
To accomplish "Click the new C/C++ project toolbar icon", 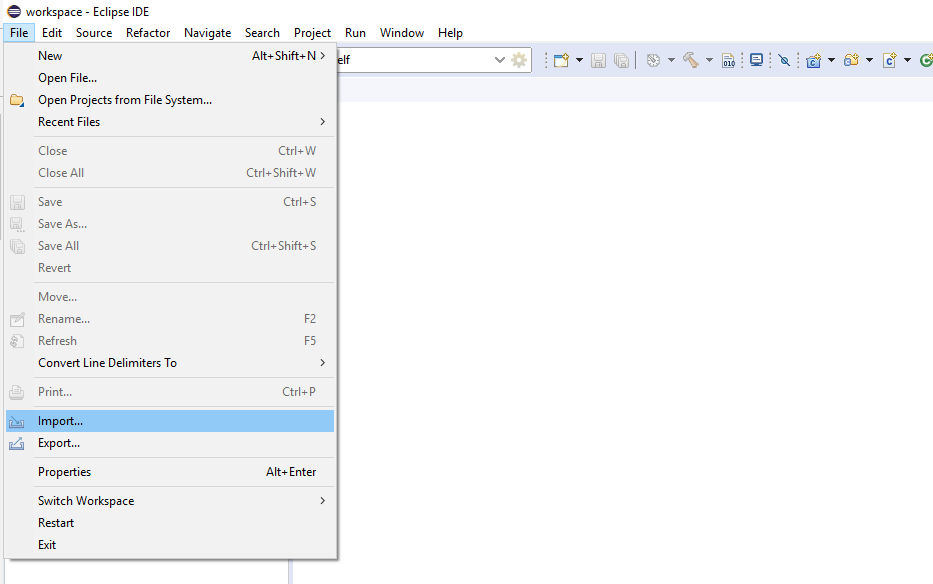I will tap(813, 60).
